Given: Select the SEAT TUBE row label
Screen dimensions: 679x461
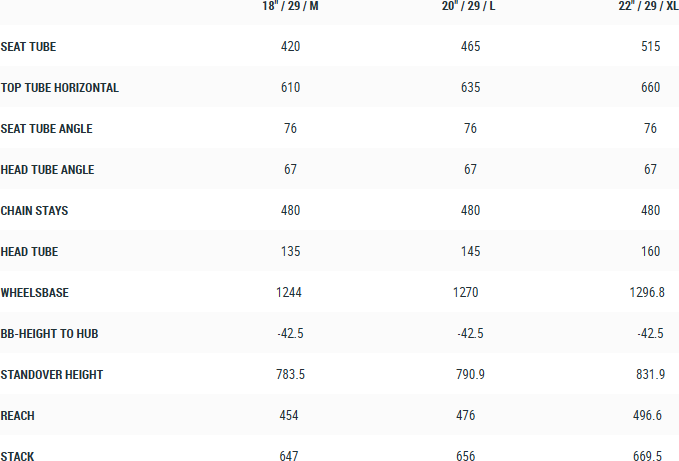Looking at the screenshot, I should [x=29, y=47].
